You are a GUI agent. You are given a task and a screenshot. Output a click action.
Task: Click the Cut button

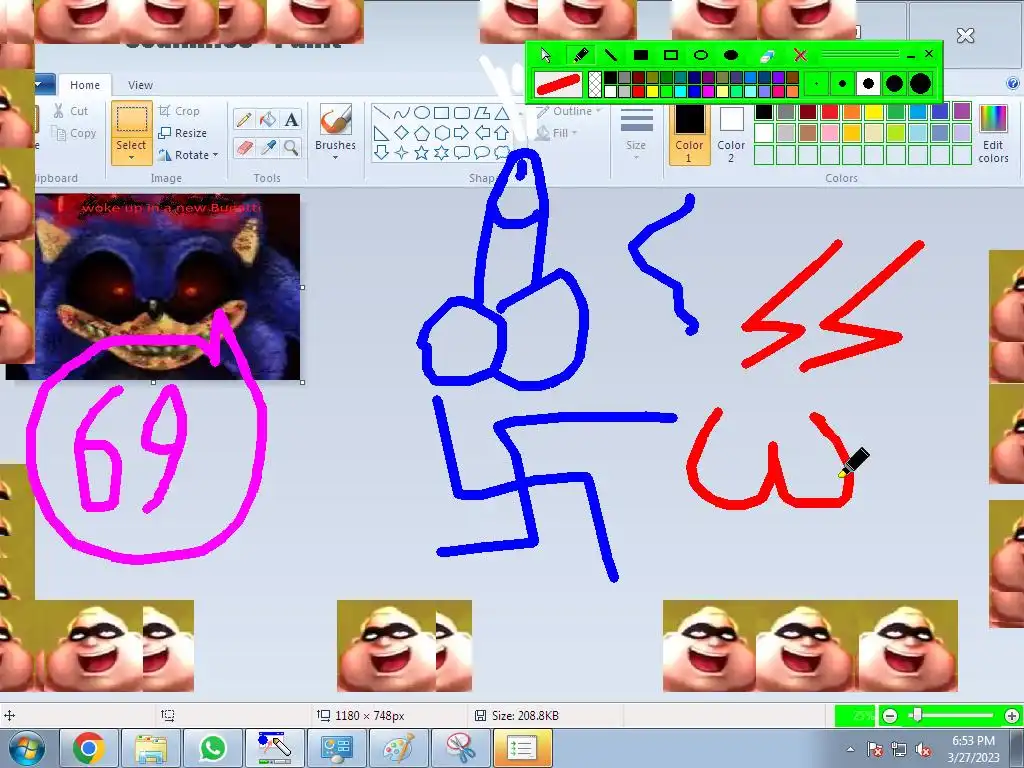click(x=71, y=111)
